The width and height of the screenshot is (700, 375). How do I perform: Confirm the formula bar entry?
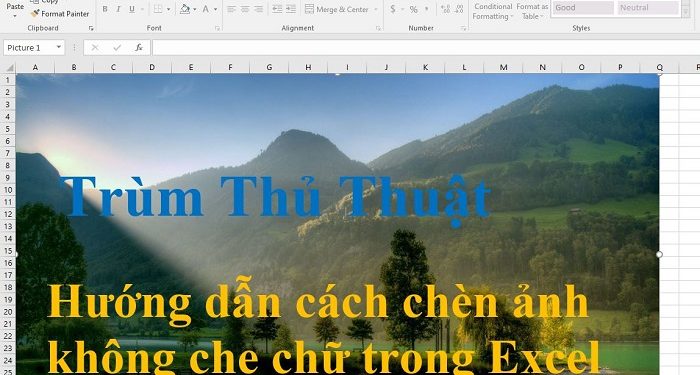[x=117, y=47]
